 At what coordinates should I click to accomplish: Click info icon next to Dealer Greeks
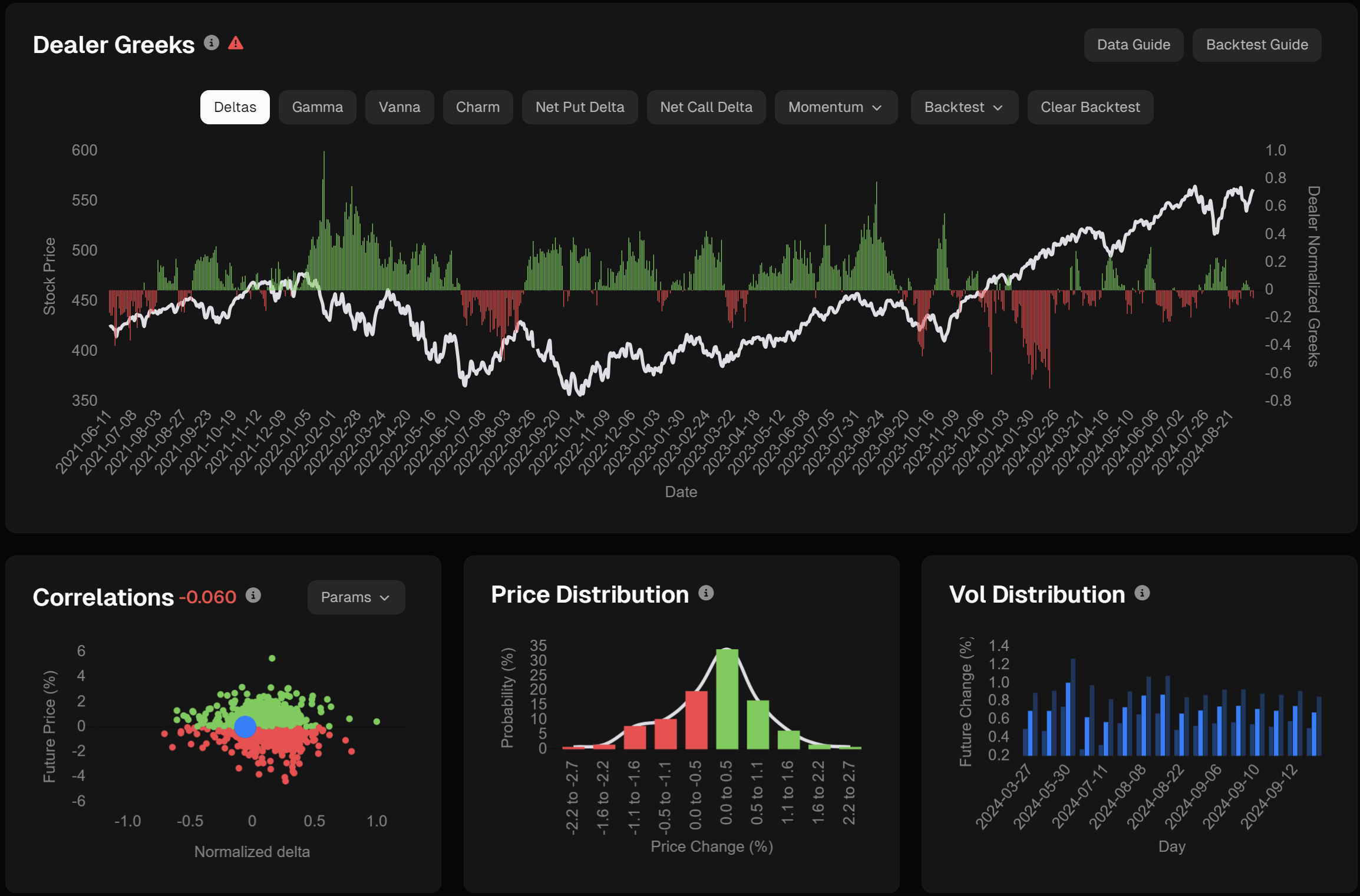tap(212, 43)
